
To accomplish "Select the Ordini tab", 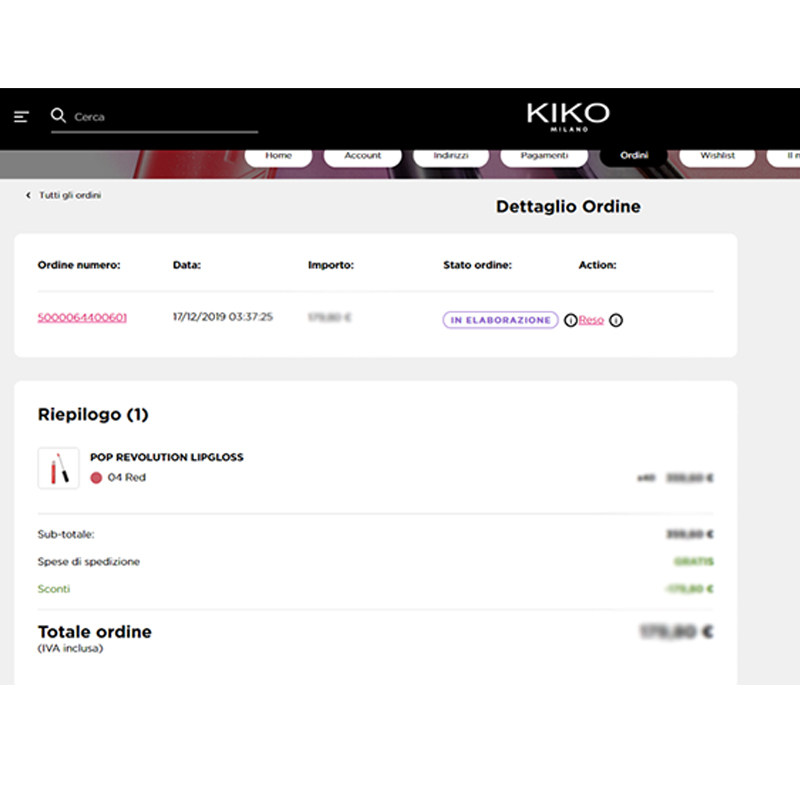I will coord(634,156).
